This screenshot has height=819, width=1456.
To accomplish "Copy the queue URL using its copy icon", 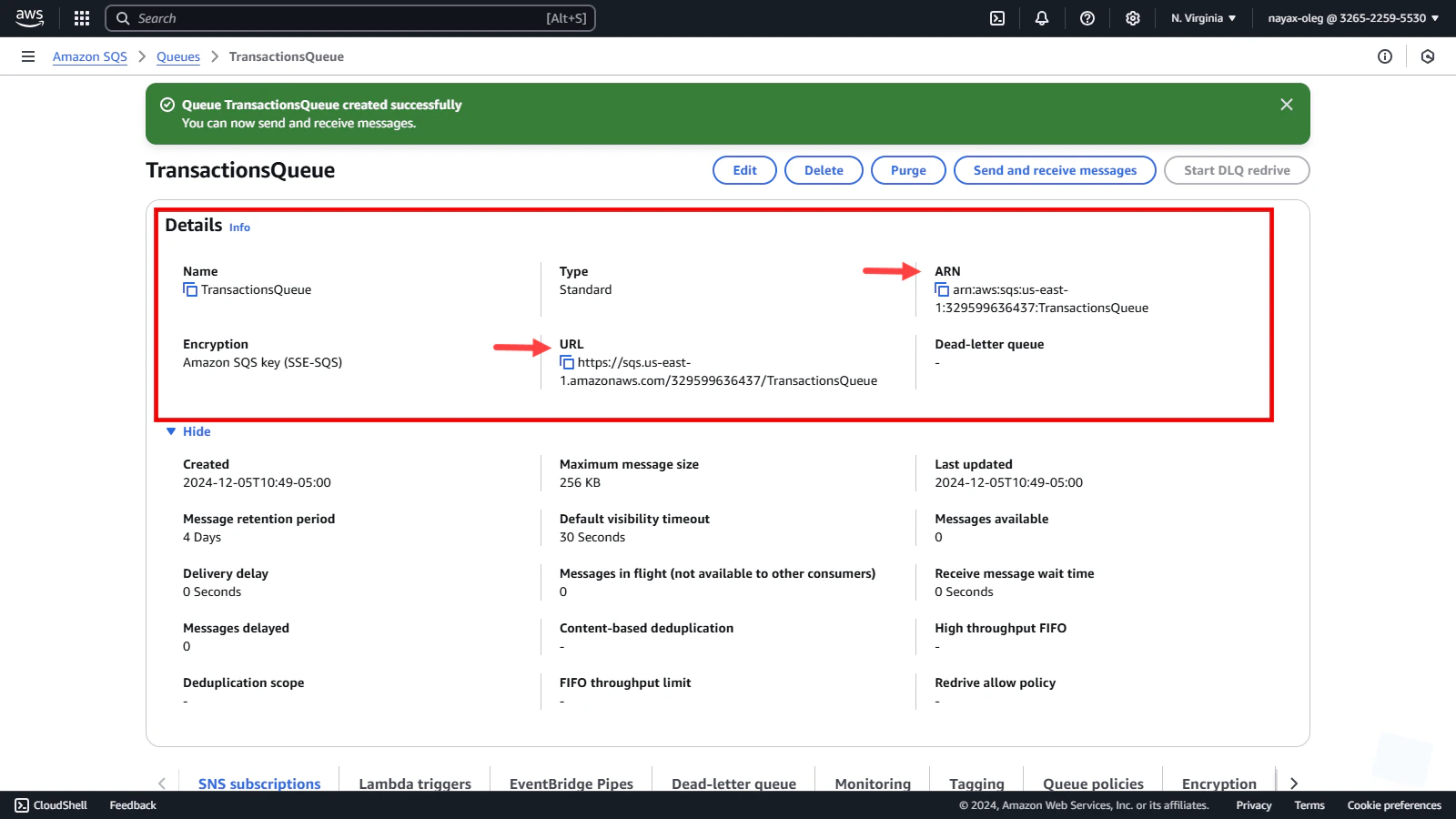I will click(x=567, y=362).
